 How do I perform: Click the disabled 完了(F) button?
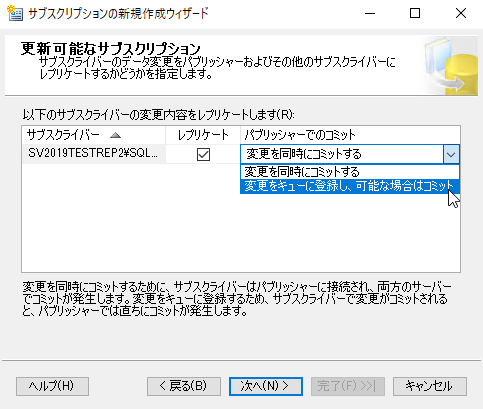348,386
